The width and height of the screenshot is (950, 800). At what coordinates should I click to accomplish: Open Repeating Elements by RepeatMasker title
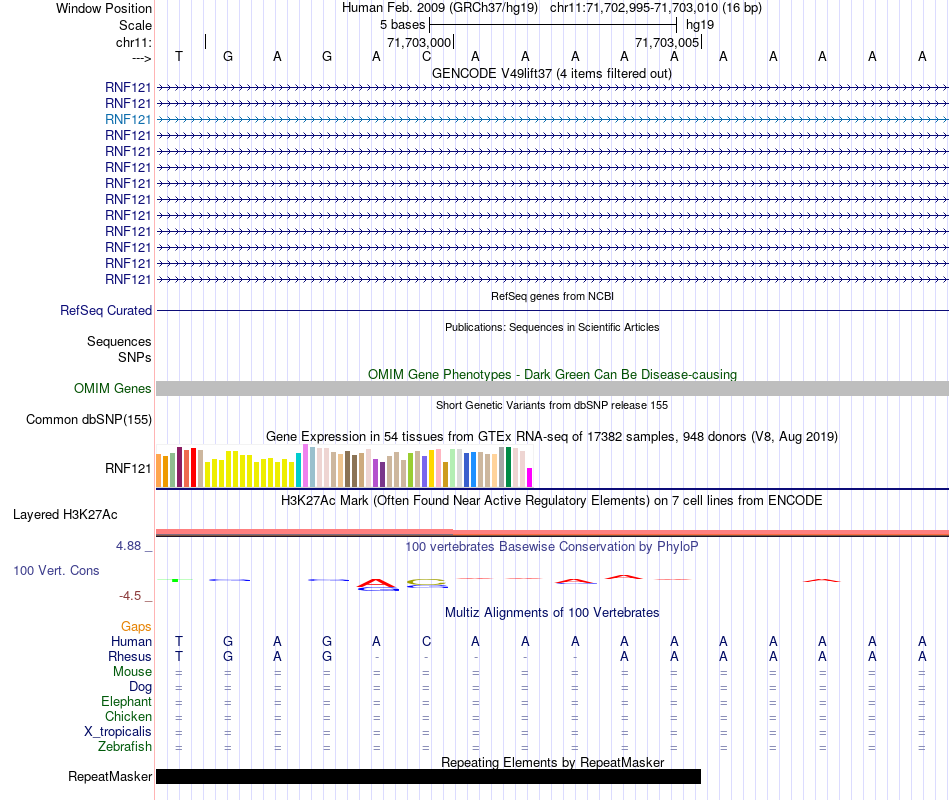click(552, 762)
